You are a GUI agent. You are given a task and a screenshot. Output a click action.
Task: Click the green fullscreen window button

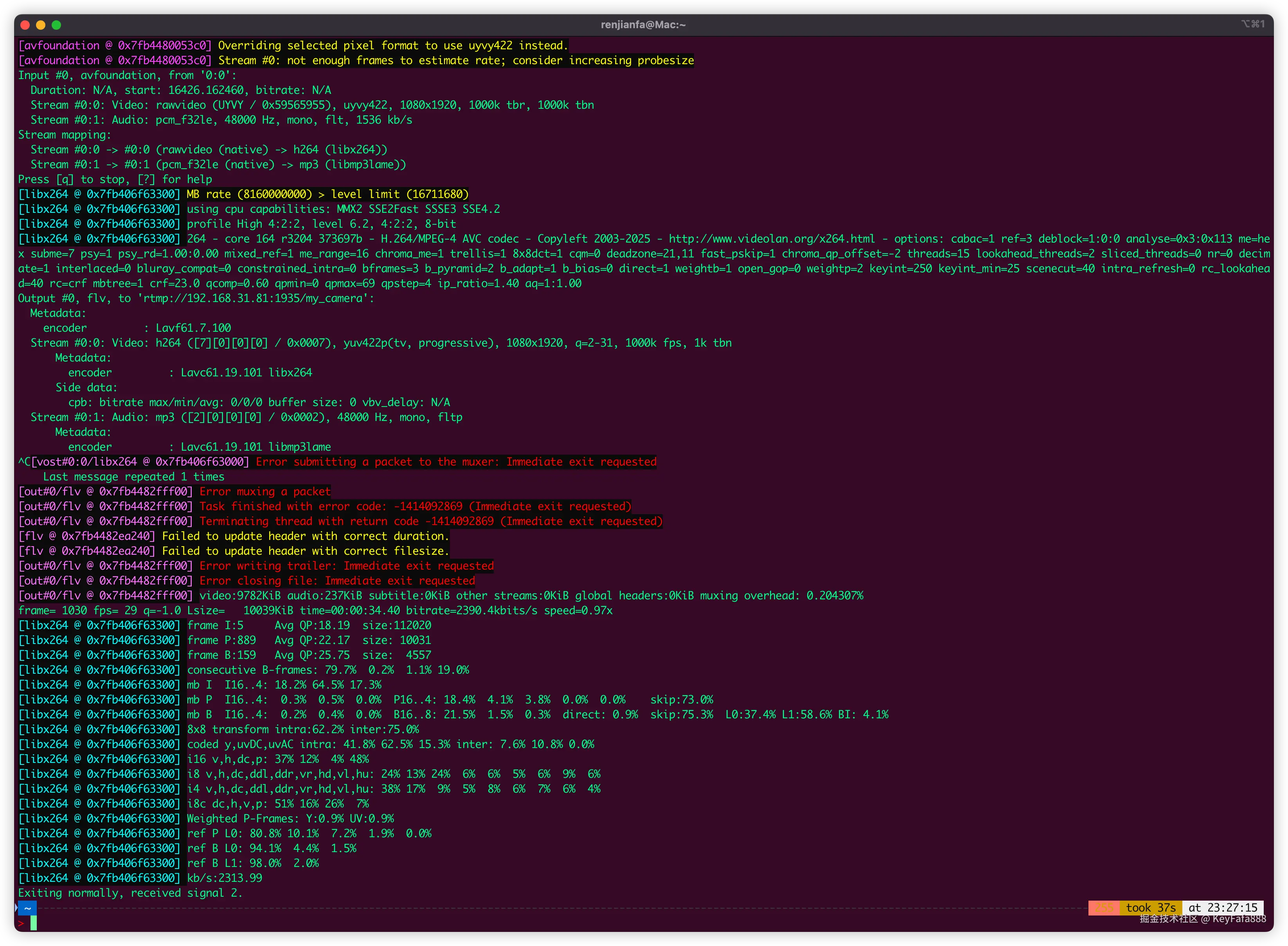point(56,25)
